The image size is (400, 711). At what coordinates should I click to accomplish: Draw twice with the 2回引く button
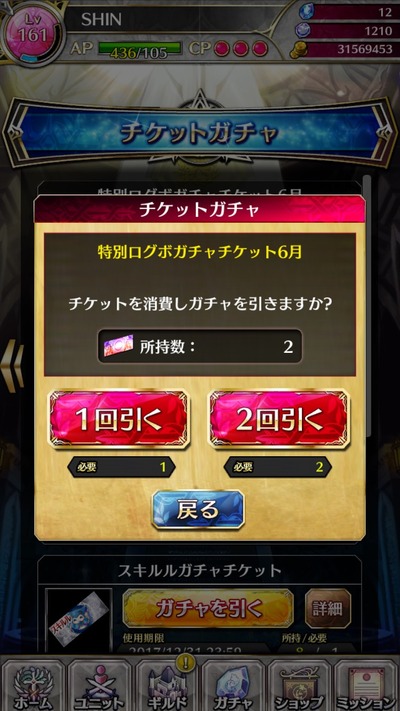pyautogui.click(x=279, y=419)
